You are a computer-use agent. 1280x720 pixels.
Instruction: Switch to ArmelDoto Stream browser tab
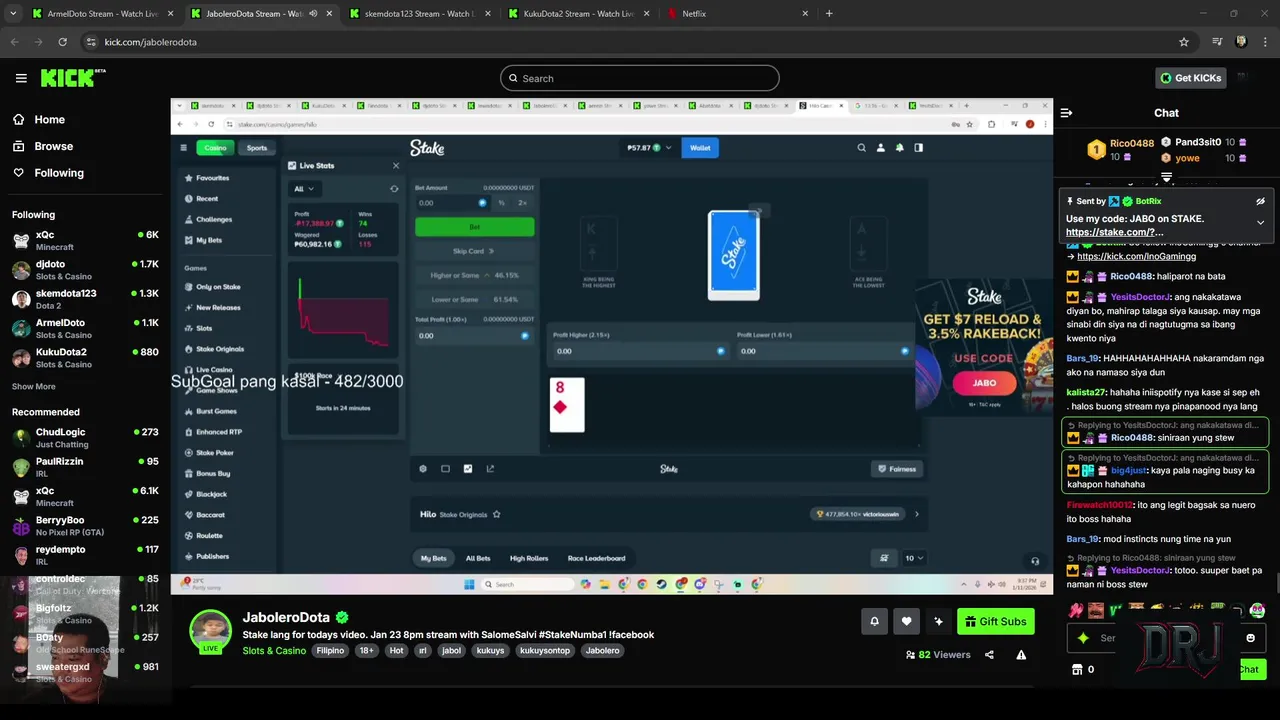103,14
